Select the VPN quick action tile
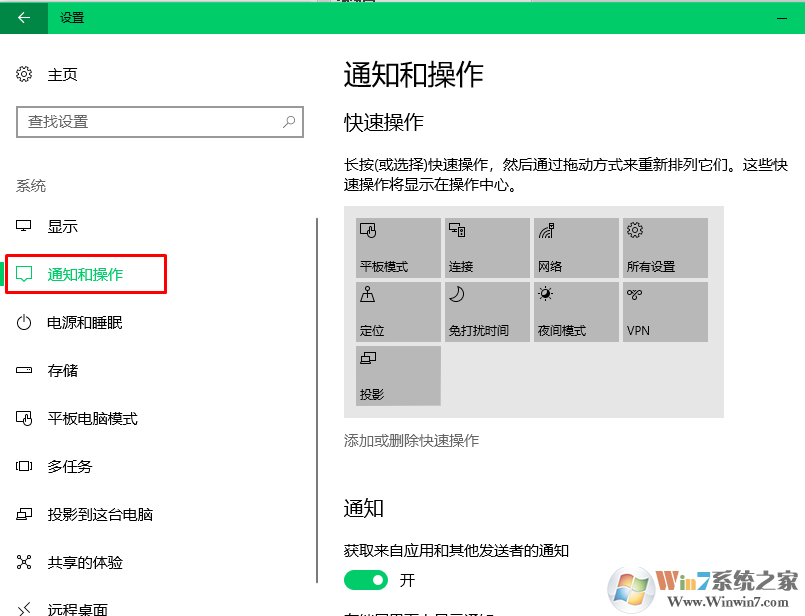 click(665, 312)
